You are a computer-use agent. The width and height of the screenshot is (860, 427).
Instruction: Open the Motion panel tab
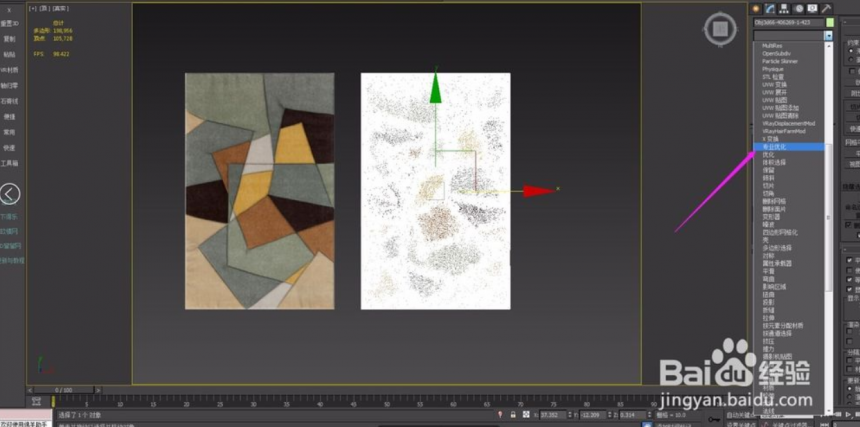(x=799, y=8)
